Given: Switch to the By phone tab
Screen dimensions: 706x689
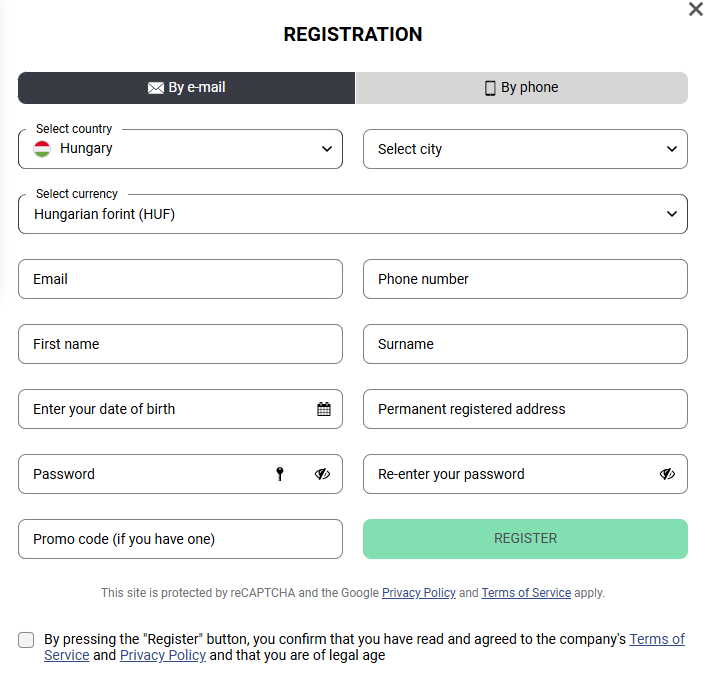Looking at the screenshot, I should 521,88.
